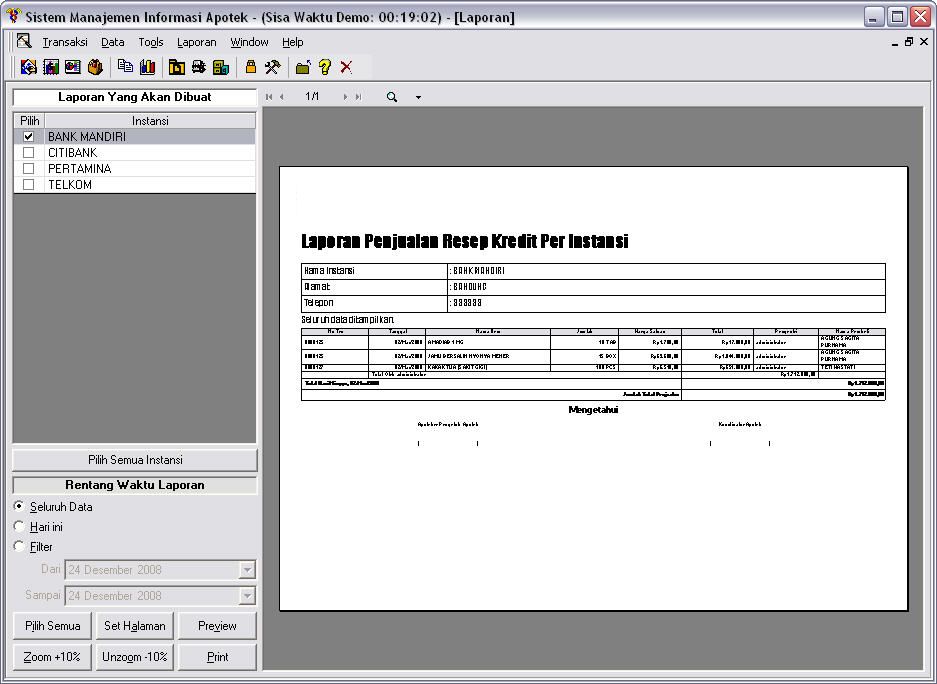Open the Help menu

[x=292, y=42]
